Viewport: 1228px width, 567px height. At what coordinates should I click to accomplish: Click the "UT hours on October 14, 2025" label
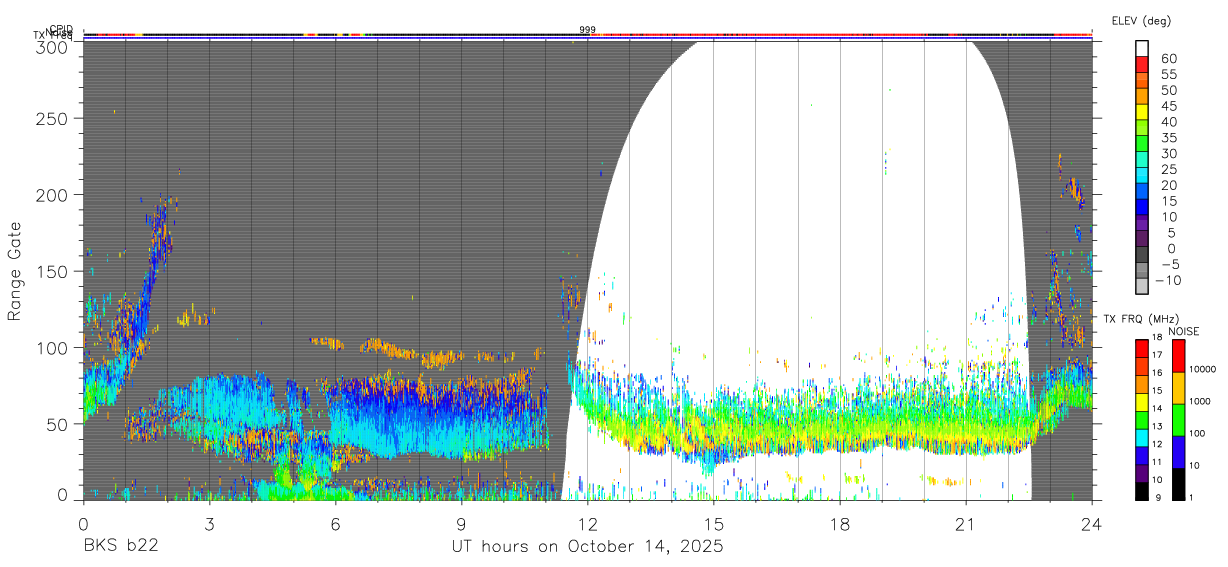[586, 547]
